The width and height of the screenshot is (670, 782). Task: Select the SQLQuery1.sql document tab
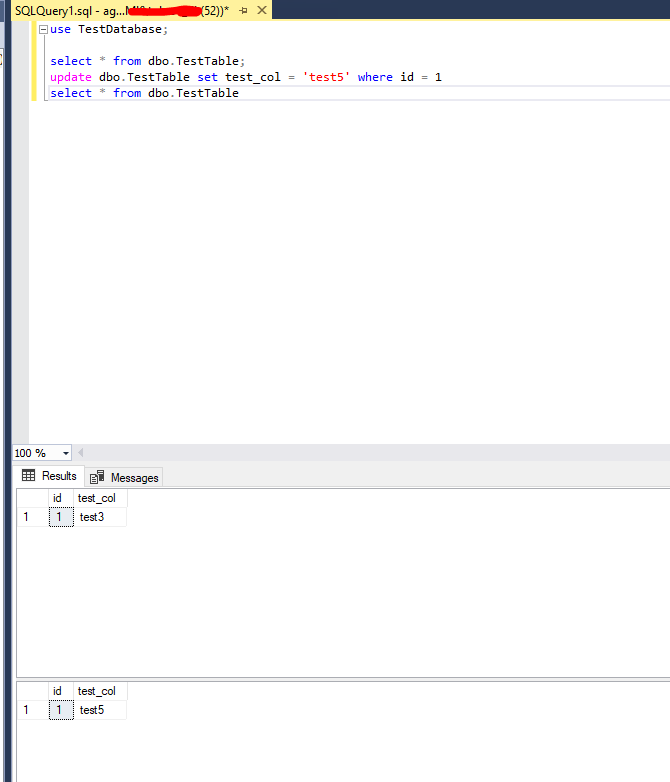pos(142,10)
